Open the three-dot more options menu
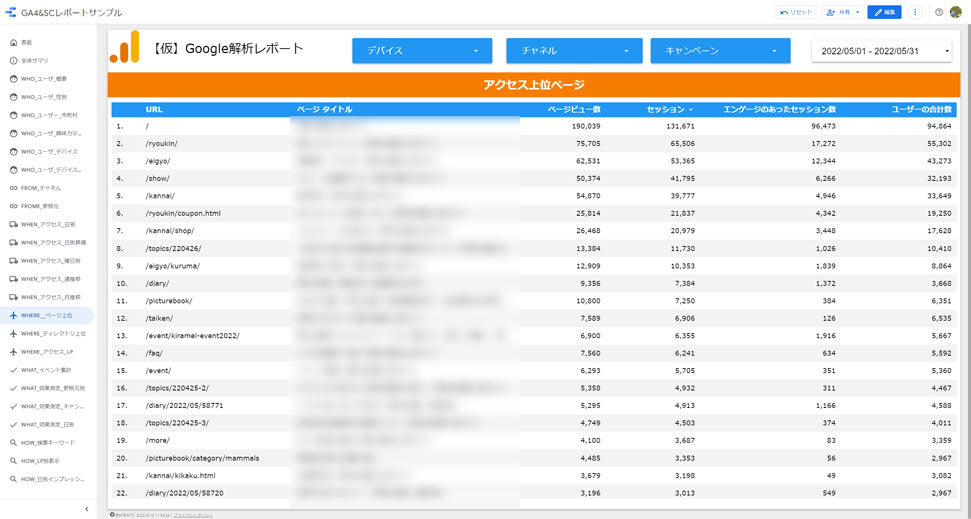The width and height of the screenshot is (971, 519). [915, 12]
